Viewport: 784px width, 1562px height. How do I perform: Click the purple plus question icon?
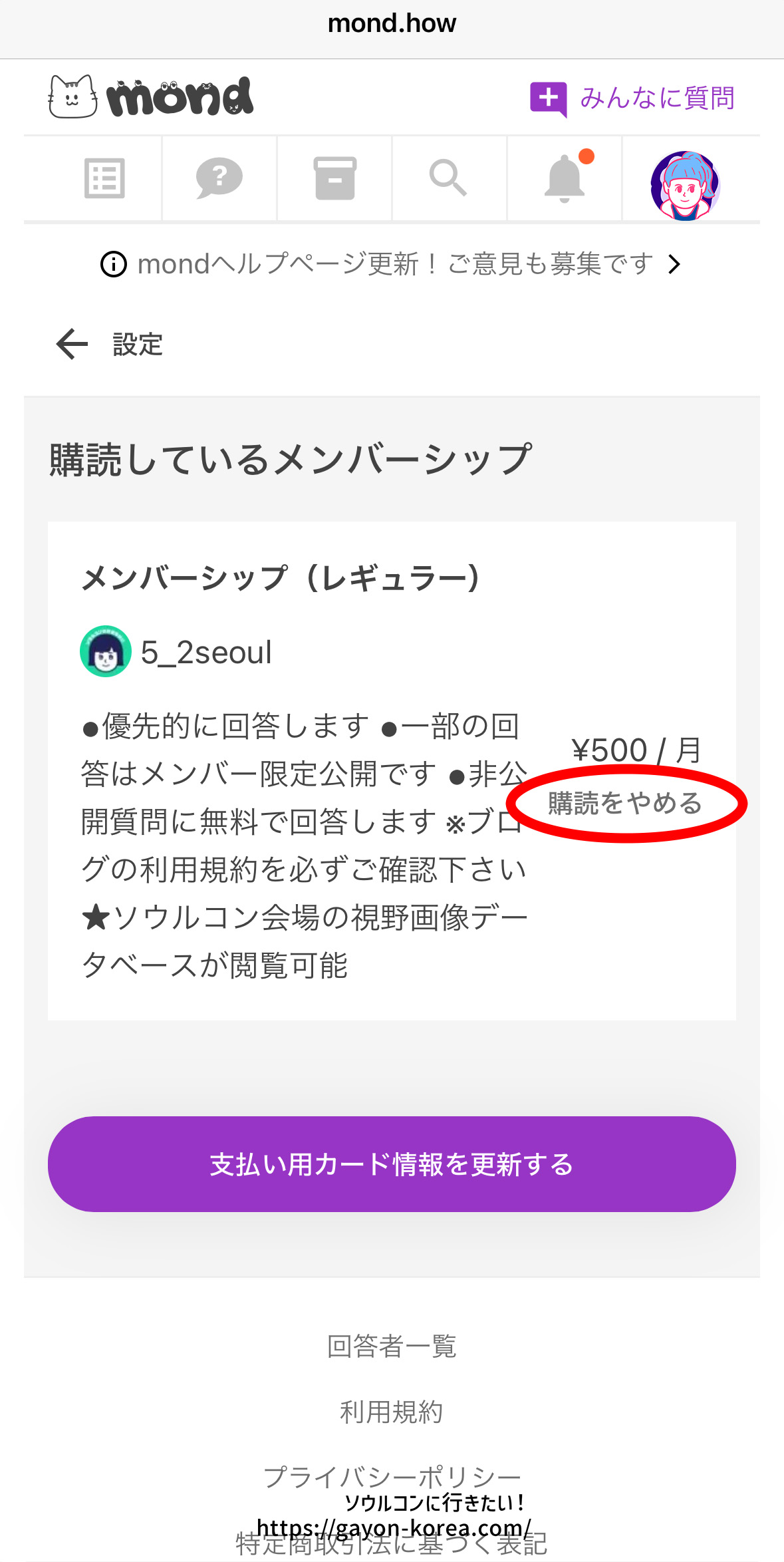[549, 98]
